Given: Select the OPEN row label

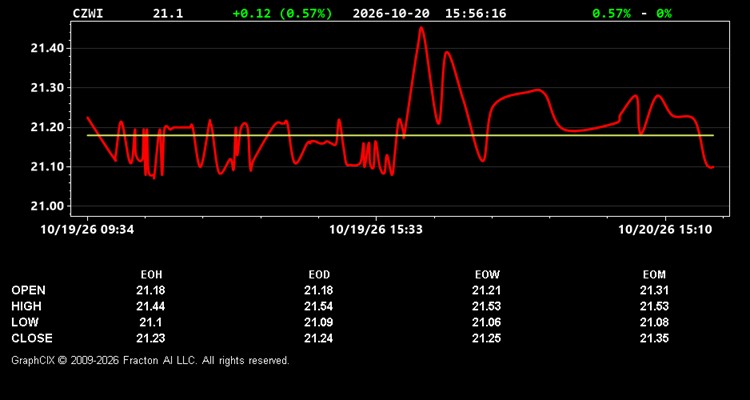Looking at the screenshot, I should (x=29, y=290).
